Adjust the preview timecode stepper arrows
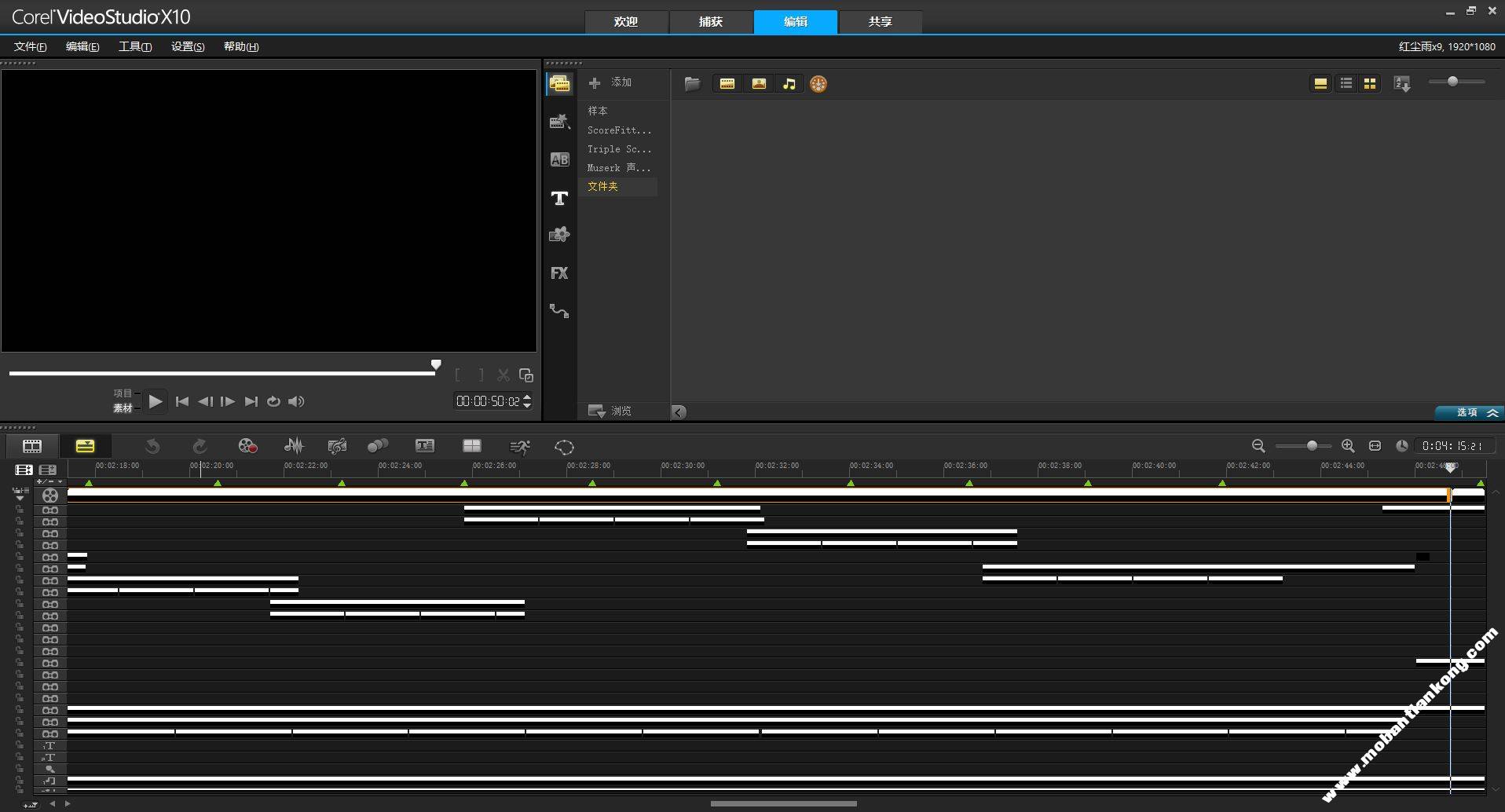The width and height of the screenshot is (1505, 812). (x=527, y=401)
